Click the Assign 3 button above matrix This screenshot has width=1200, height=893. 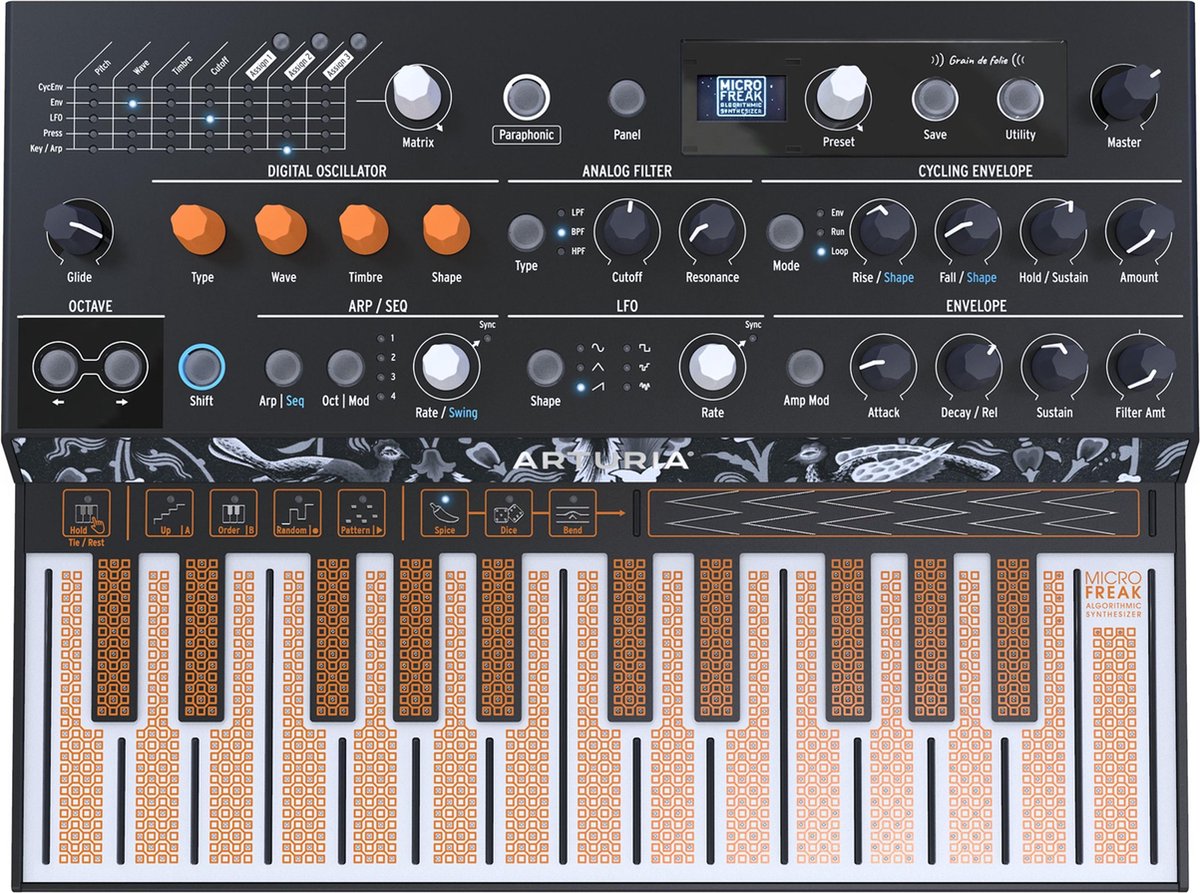pyautogui.click(x=358, y=41)
